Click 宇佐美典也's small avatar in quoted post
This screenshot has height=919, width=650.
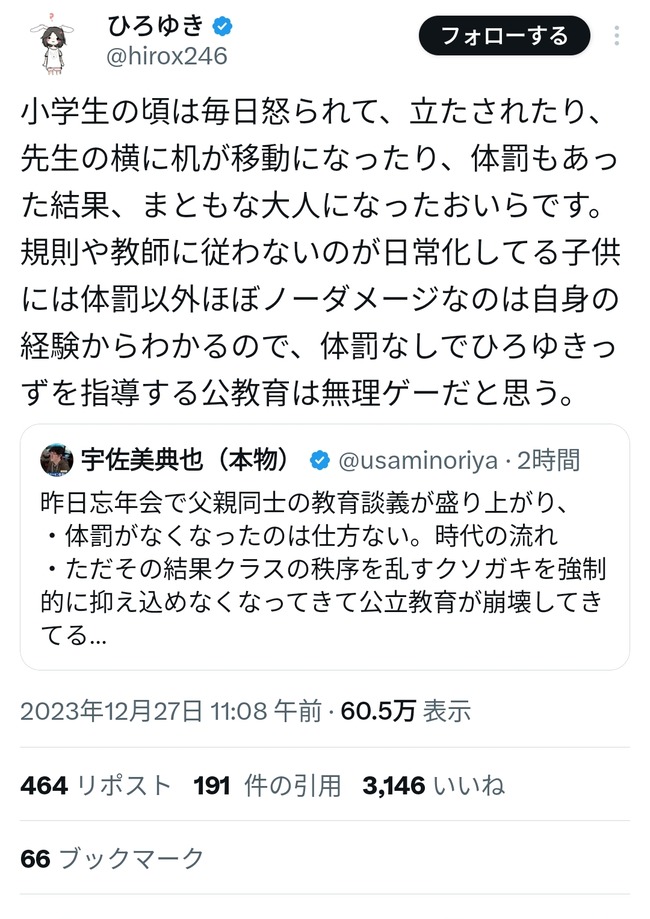click(56, 460)
